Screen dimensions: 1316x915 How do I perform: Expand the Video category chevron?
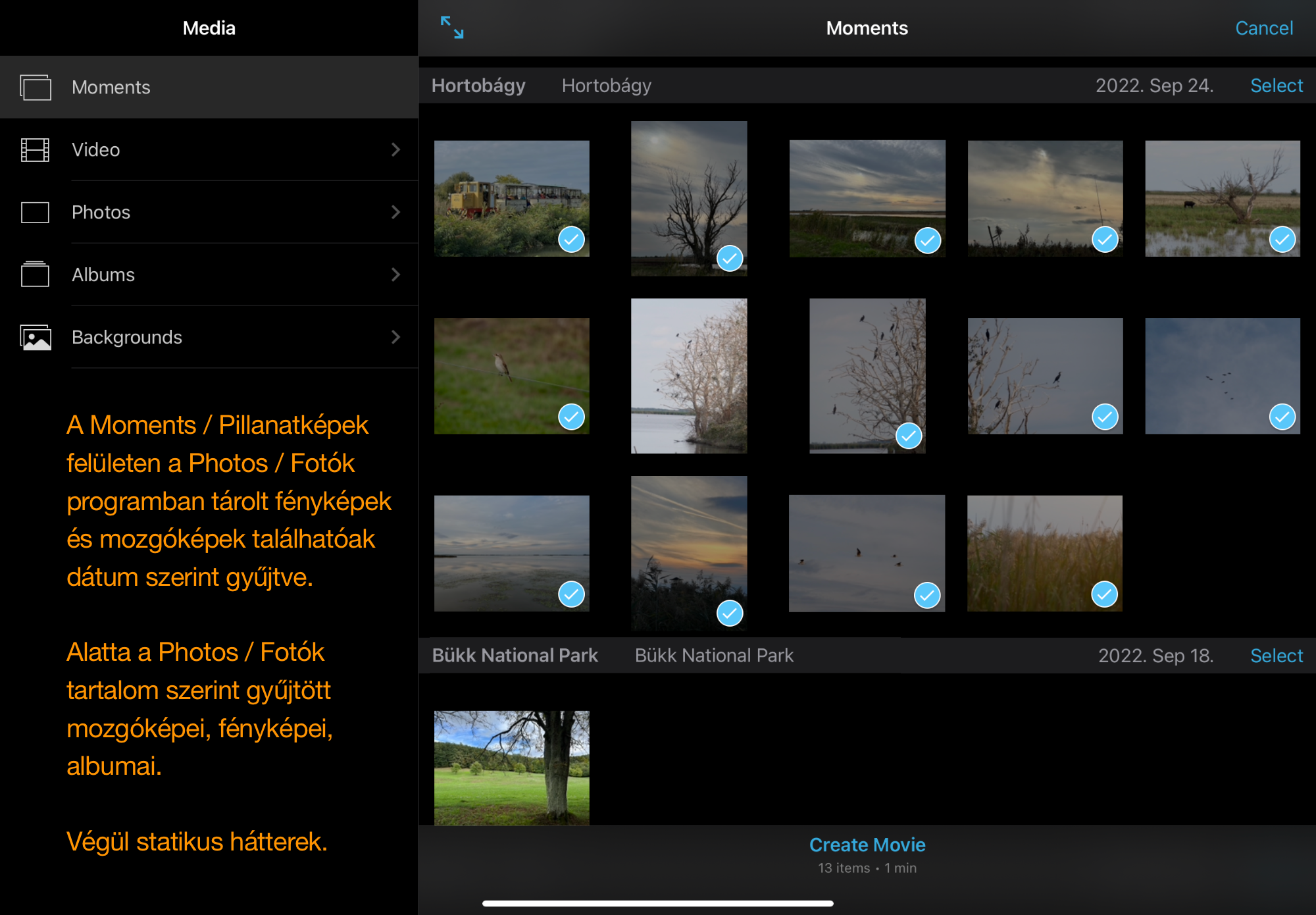(395, 150)
